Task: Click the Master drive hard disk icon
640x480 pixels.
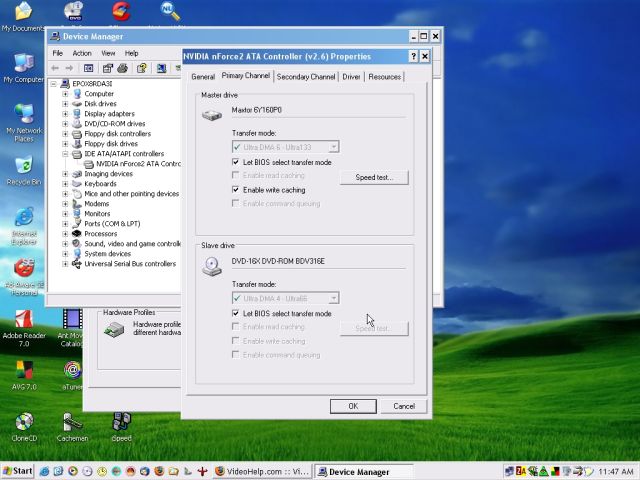Action: pos(212,115)
